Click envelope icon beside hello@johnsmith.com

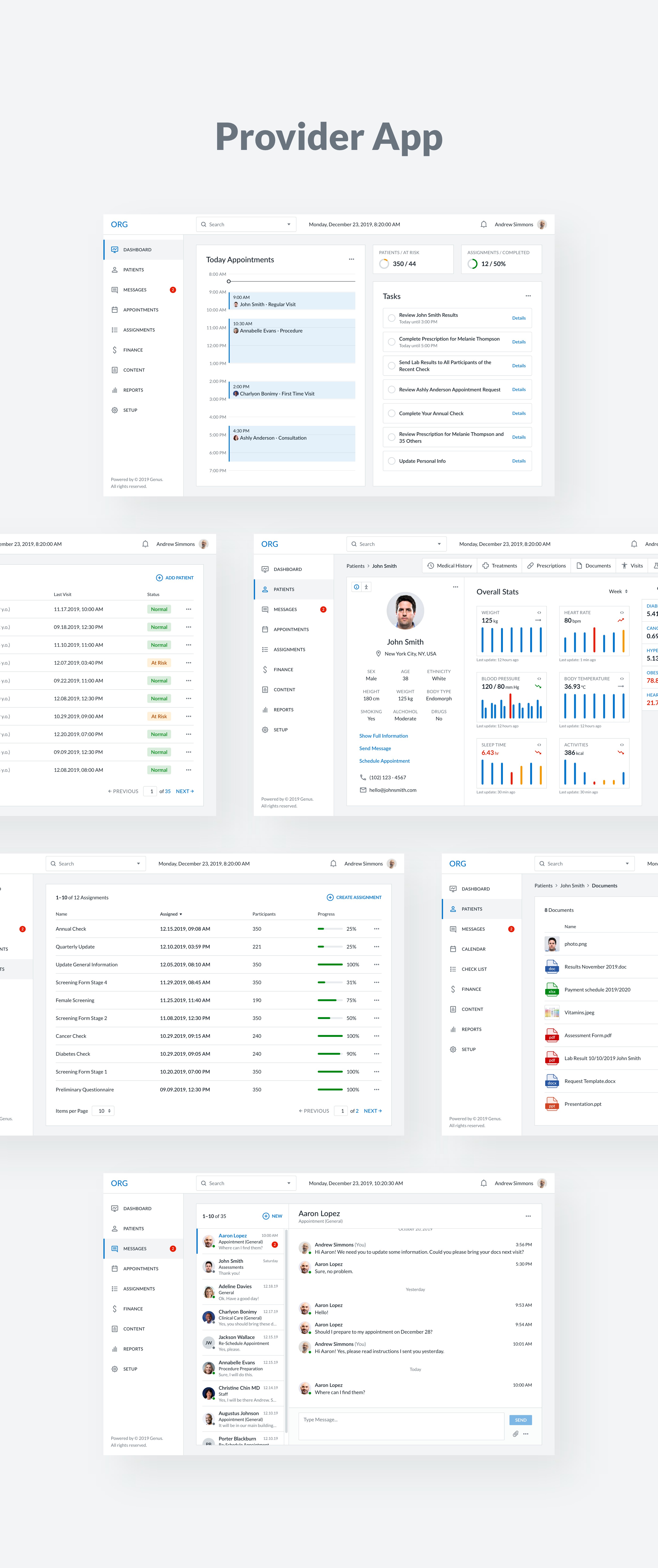pyautogui.click(x=363, y=790)
